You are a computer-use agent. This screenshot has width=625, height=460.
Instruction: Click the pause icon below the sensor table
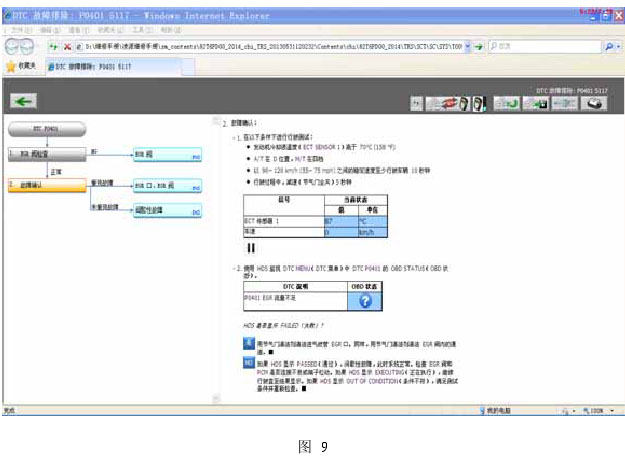(x=252, y=247)
